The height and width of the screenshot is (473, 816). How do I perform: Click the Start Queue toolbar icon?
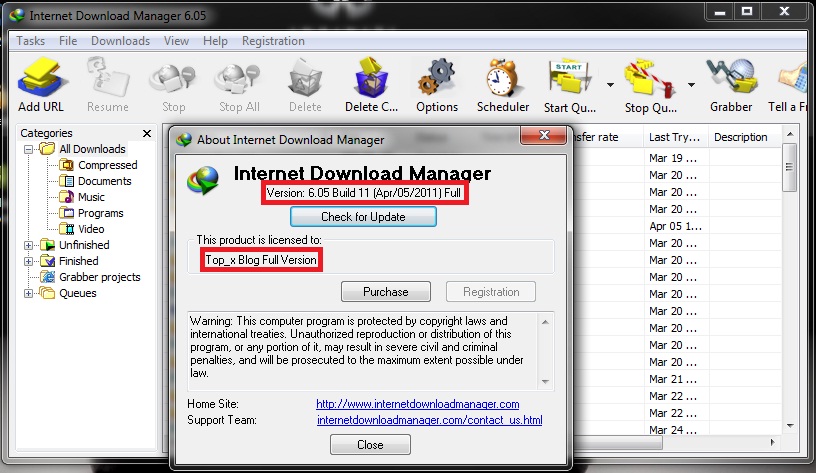click(x=570, y=85)
